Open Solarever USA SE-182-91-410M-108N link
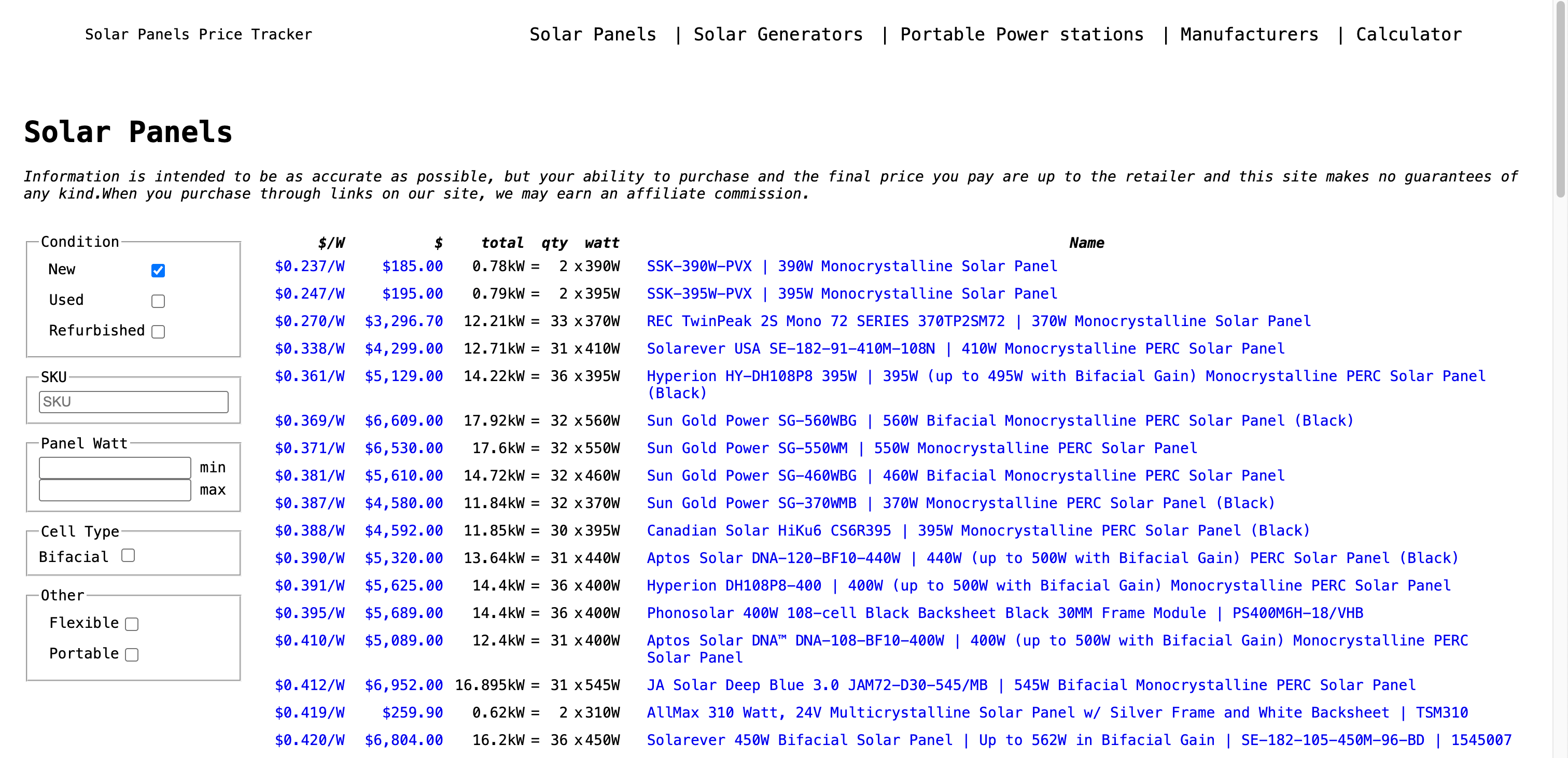Viewport: 1568px width, 758px height. coord(965,348)
